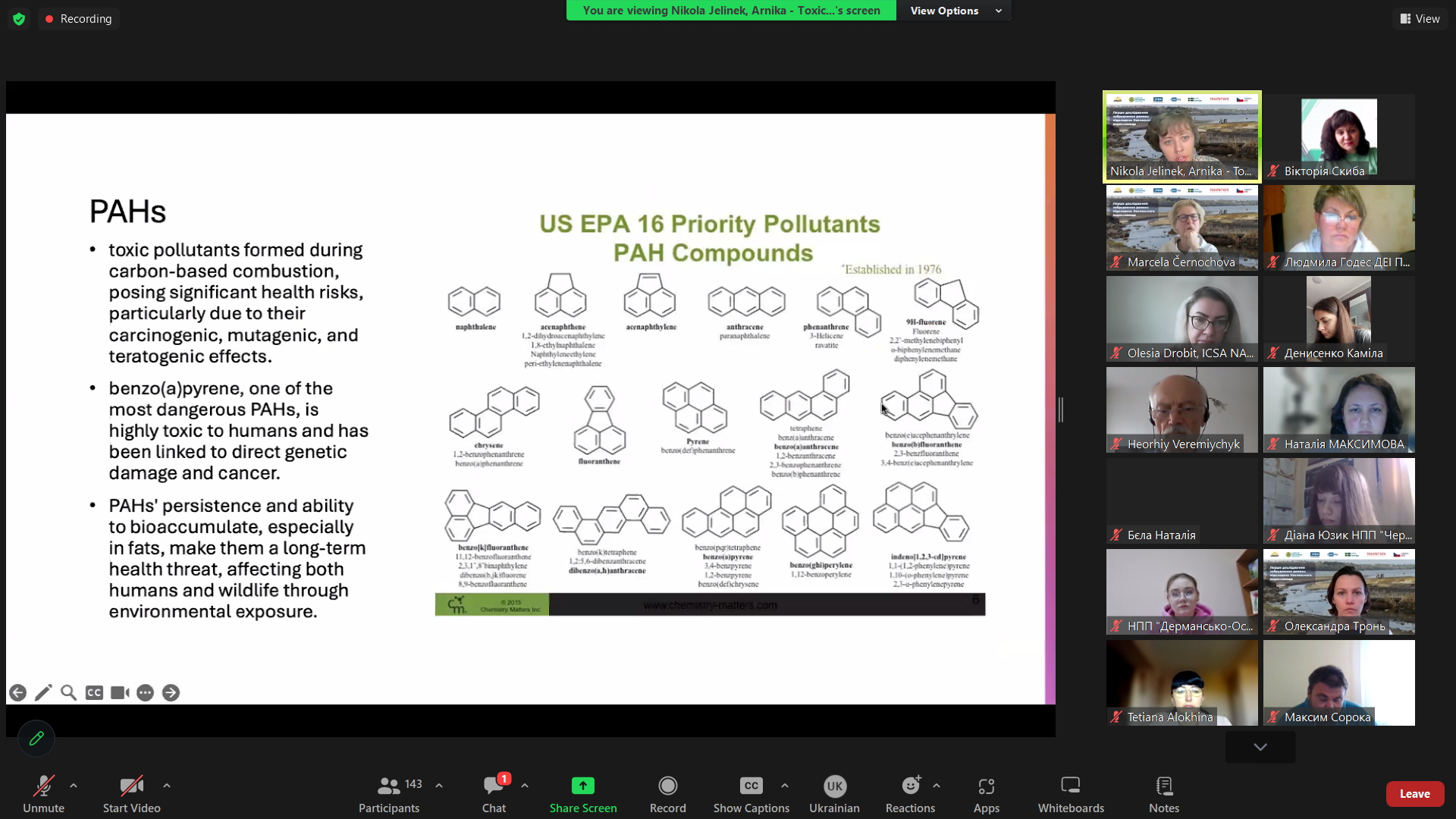Image resolution: width=1456 pixels, height=819 pixels.
Task: Start Video camera toggle
Action: pyautogui.click(x=131, y=786)
